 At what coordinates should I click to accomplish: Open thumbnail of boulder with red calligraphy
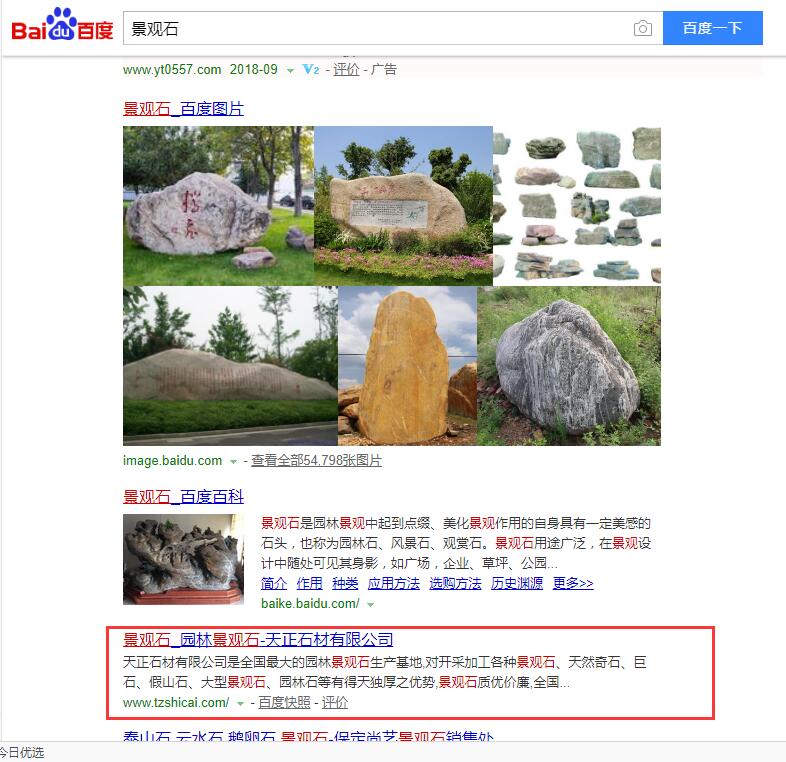[218, 206]
